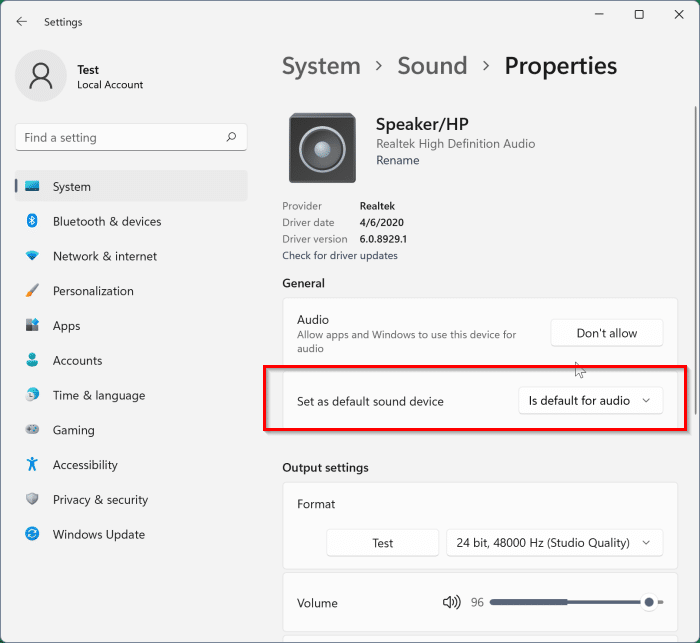Click the Rename link under Speaker/HP

coord(397,160)
